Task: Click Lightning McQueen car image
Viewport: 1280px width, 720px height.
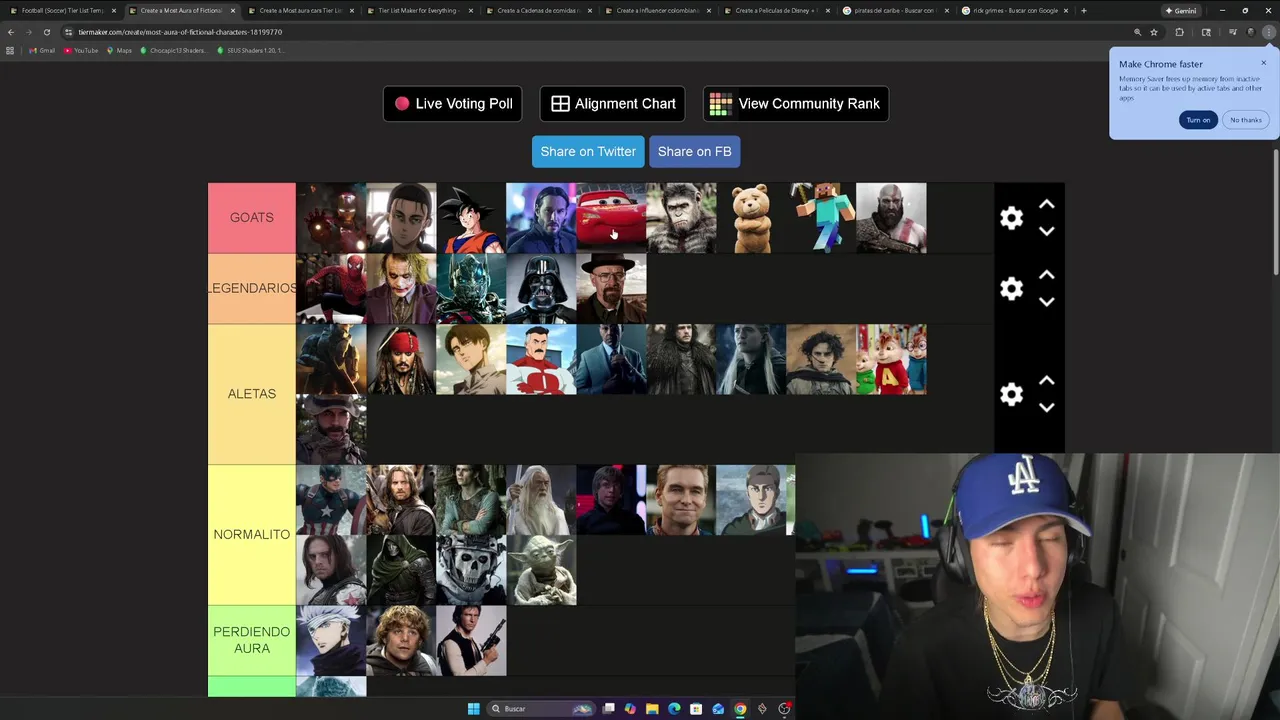Action: pyautogui.click(x=611, y=218)
